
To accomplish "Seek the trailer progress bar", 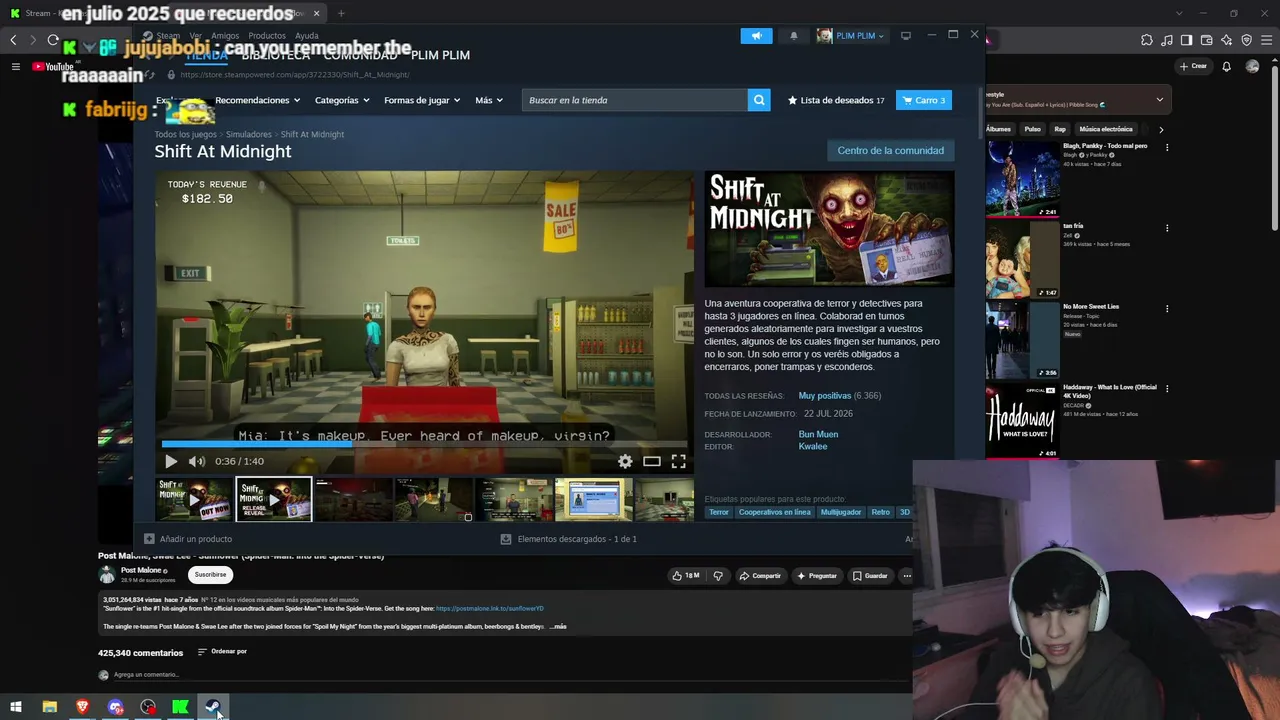I will (425, 444).
